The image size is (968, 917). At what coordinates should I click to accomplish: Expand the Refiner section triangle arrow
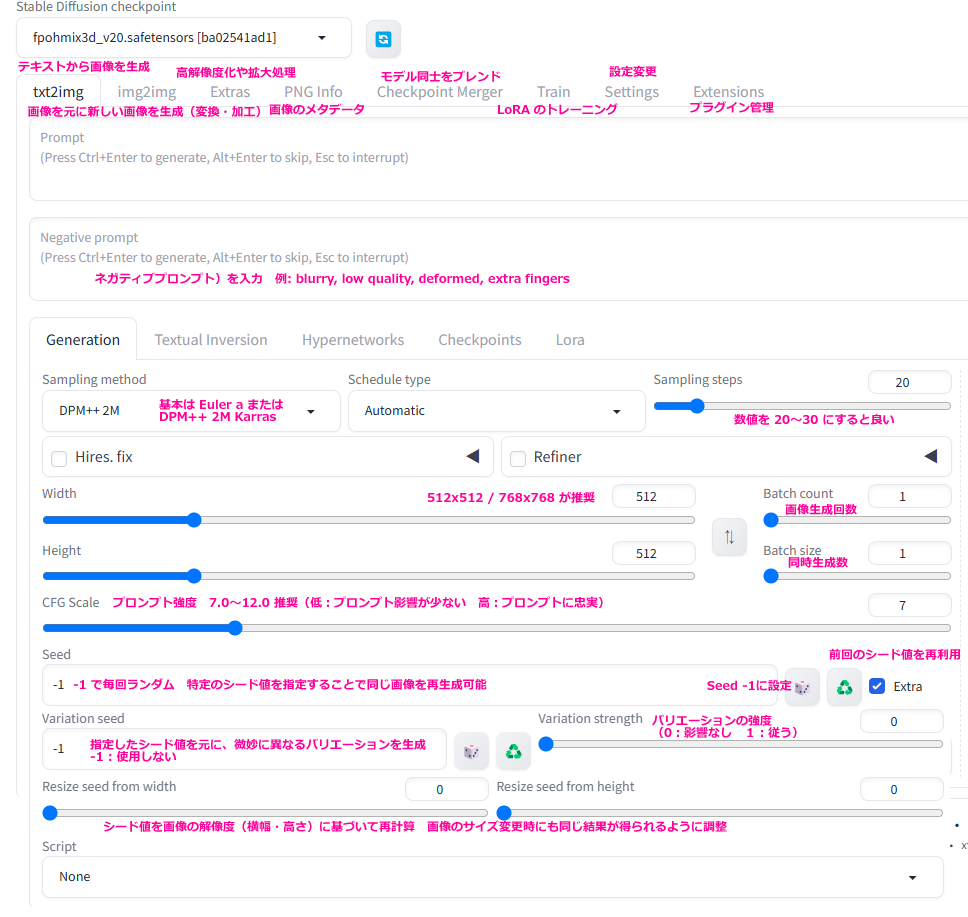(x=930, y=457)
